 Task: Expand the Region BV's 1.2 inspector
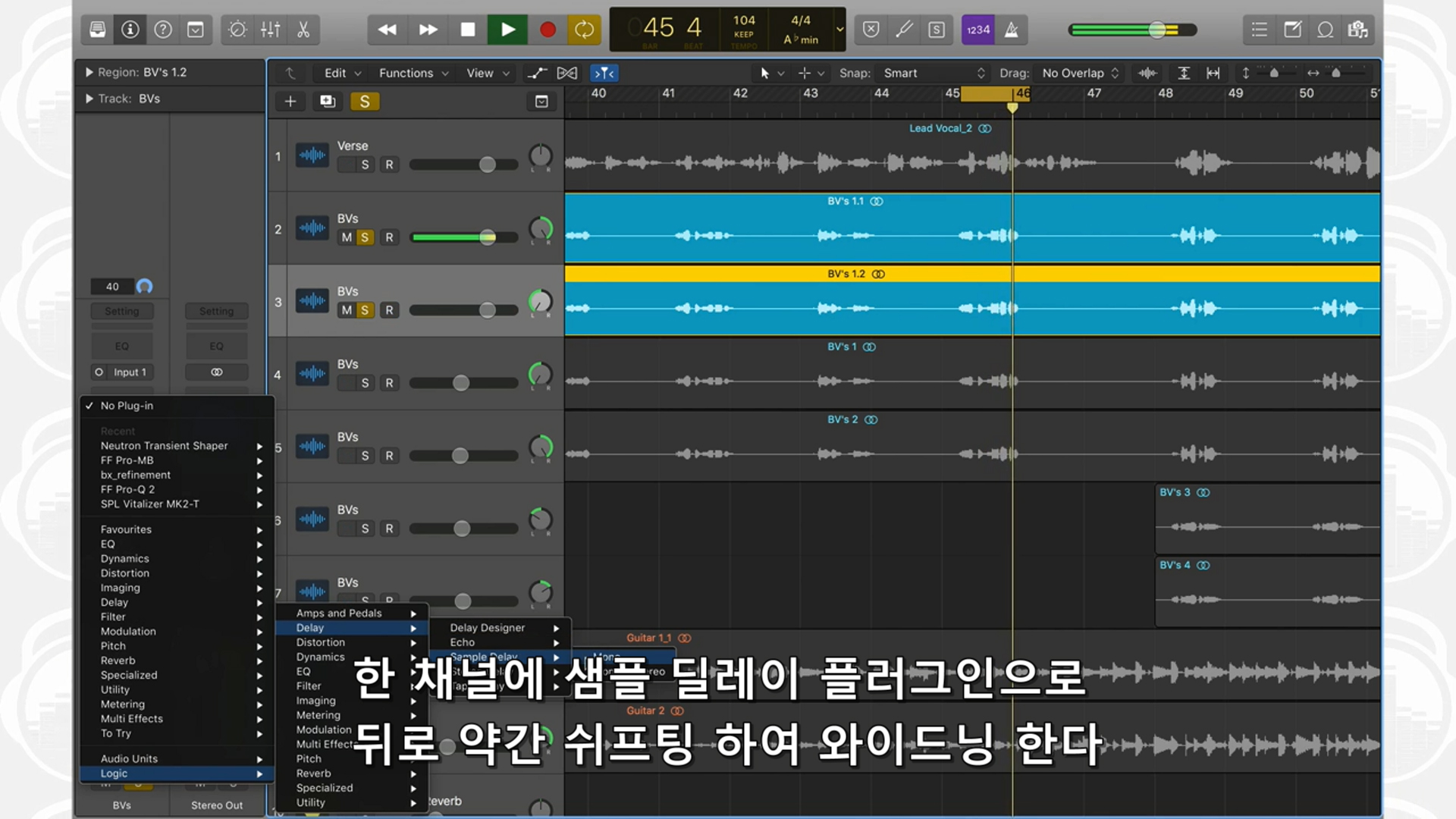click(89, 72)
